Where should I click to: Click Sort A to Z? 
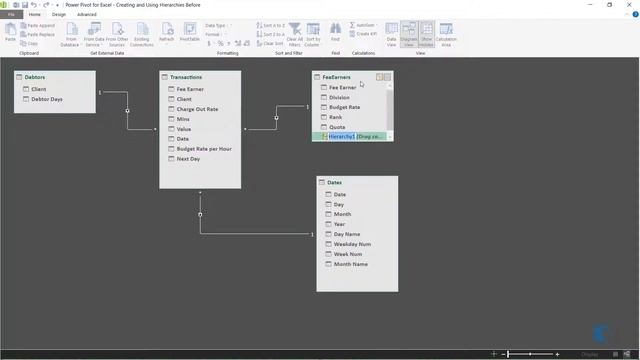(x=270, y=25)
